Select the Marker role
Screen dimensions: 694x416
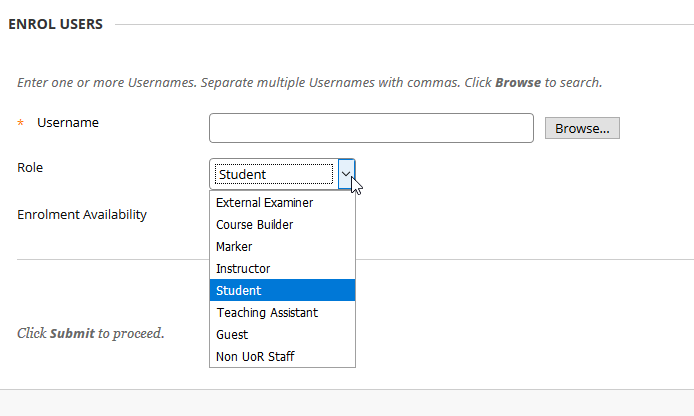tap(282, 247)
